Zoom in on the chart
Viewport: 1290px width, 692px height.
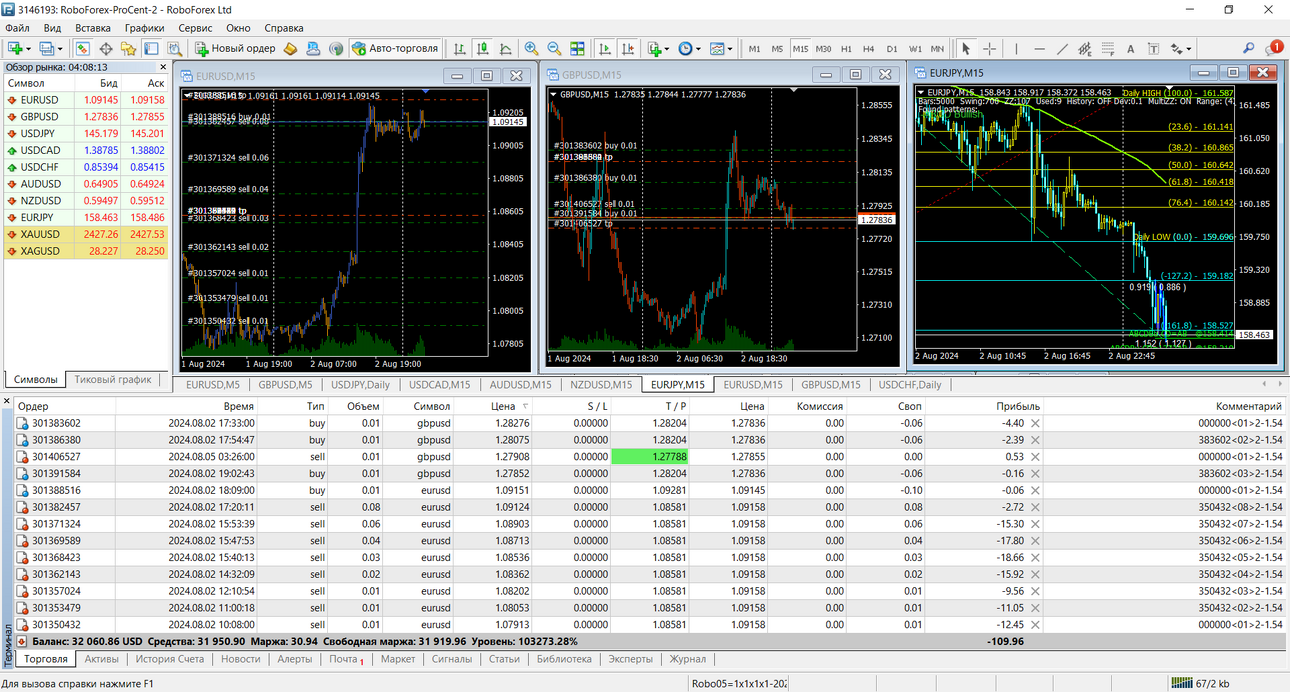pyautogui.click(x=531, y=48)
